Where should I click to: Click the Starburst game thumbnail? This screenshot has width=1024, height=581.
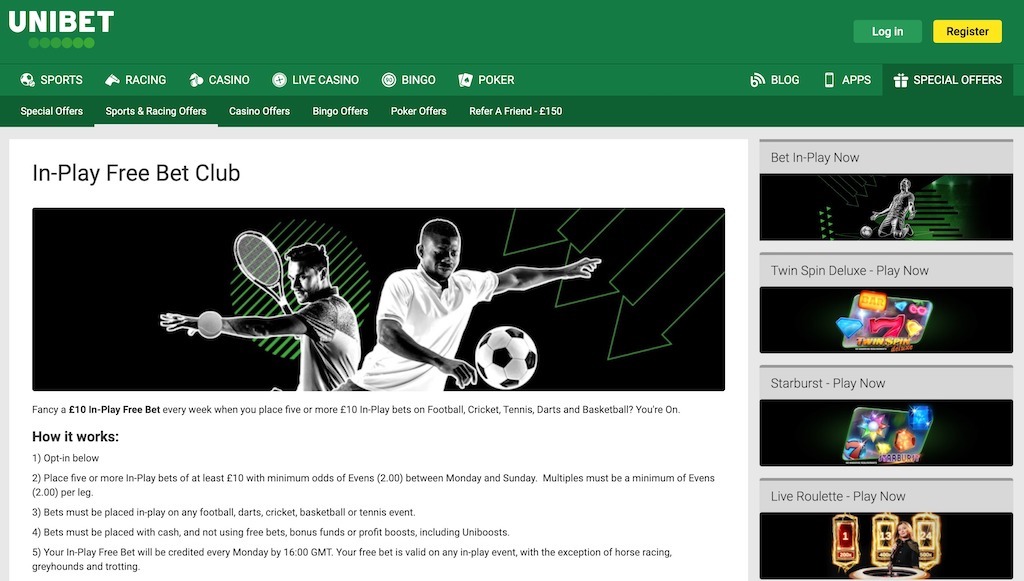[886, 433]
